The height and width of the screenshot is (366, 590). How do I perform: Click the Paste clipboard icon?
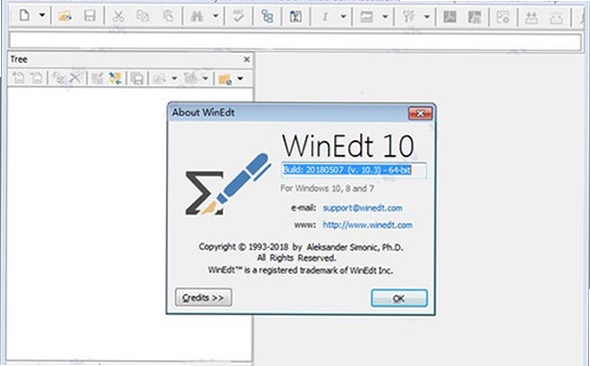[167, 16]
